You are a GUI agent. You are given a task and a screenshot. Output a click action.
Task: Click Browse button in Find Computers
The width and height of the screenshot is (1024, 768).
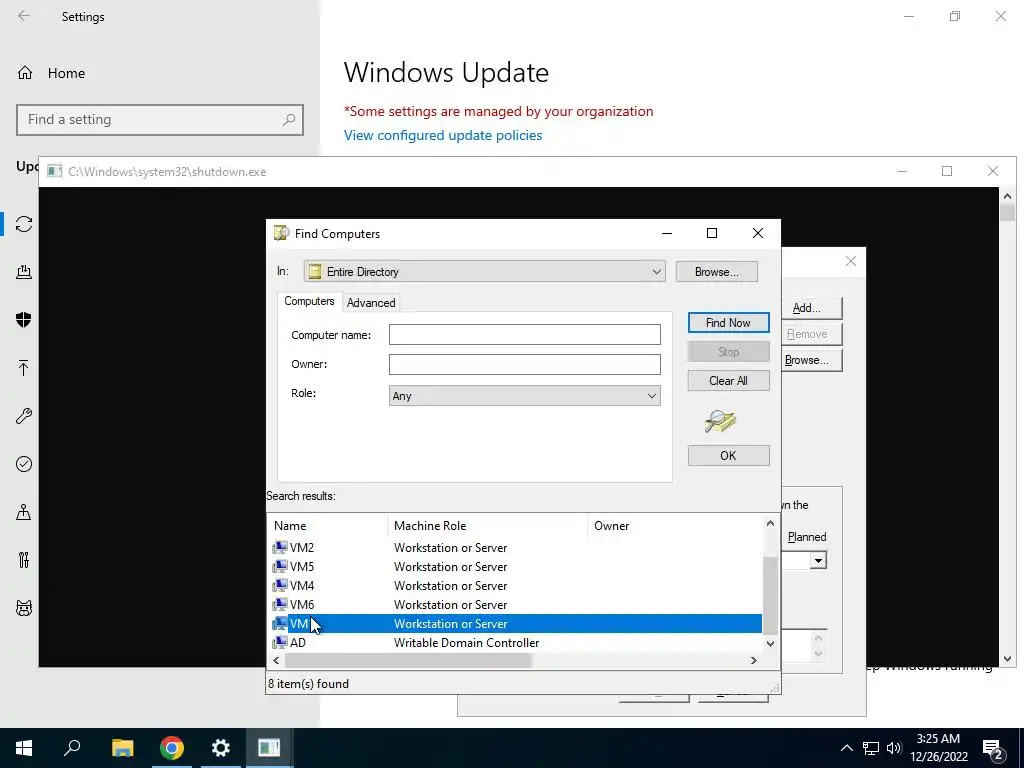point(716,272)
